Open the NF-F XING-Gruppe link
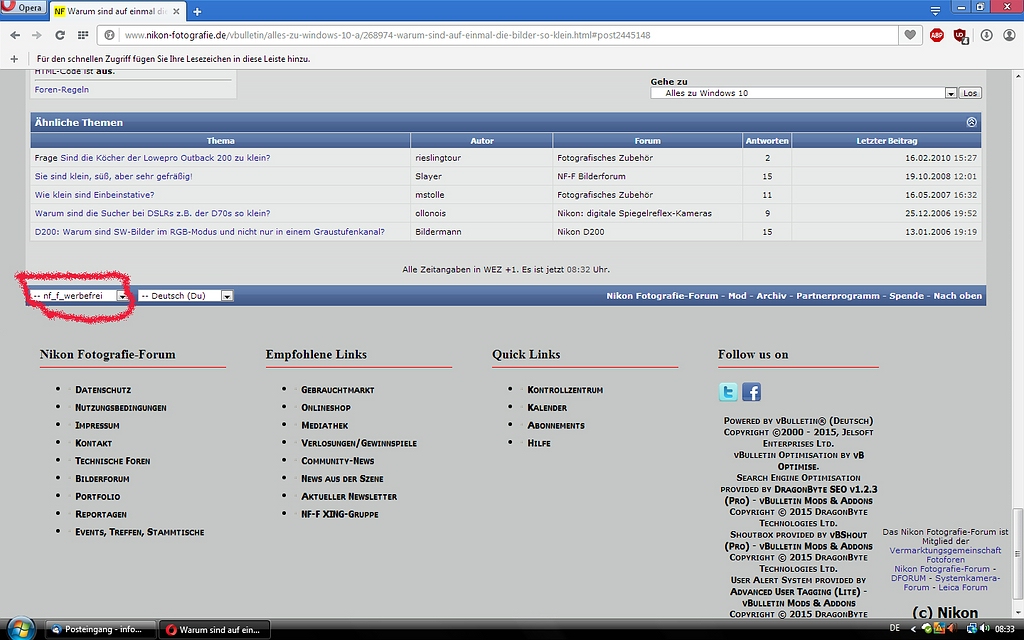 [340, 514]
